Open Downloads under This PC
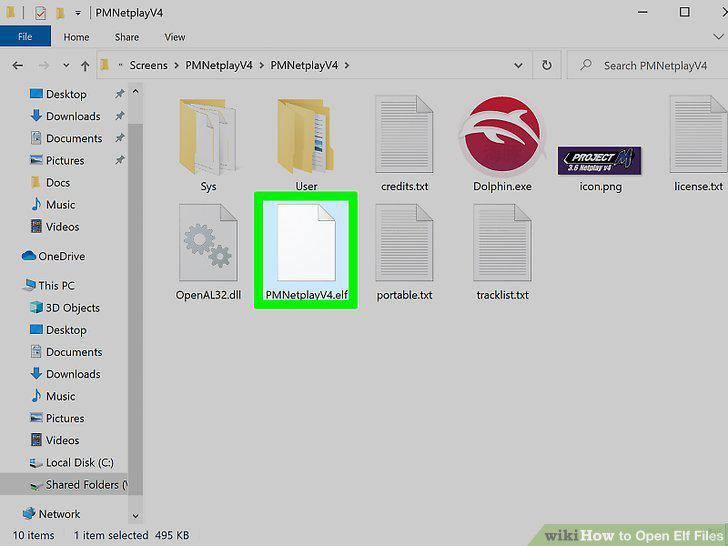This screenshot has width=728, height=546. tap(73, 374)
